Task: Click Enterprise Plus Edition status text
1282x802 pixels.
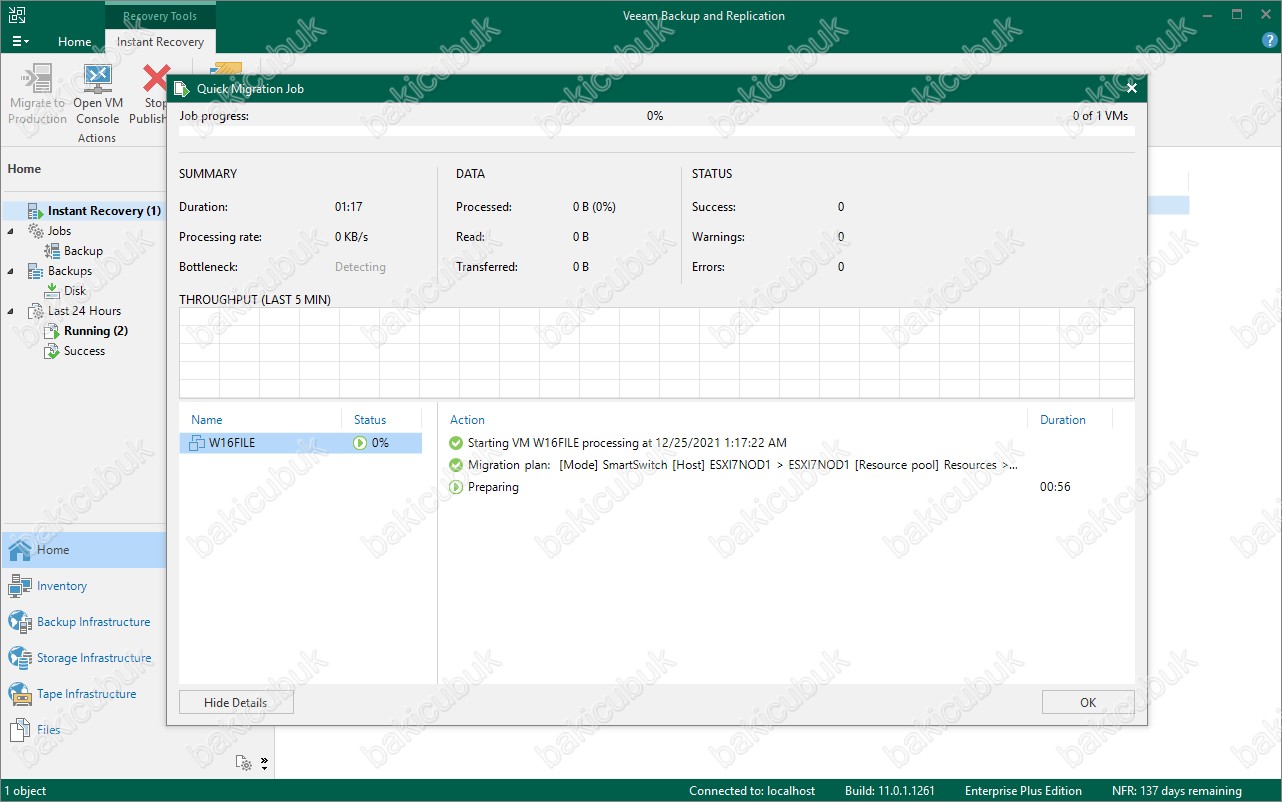Action: coord(1023,791)
